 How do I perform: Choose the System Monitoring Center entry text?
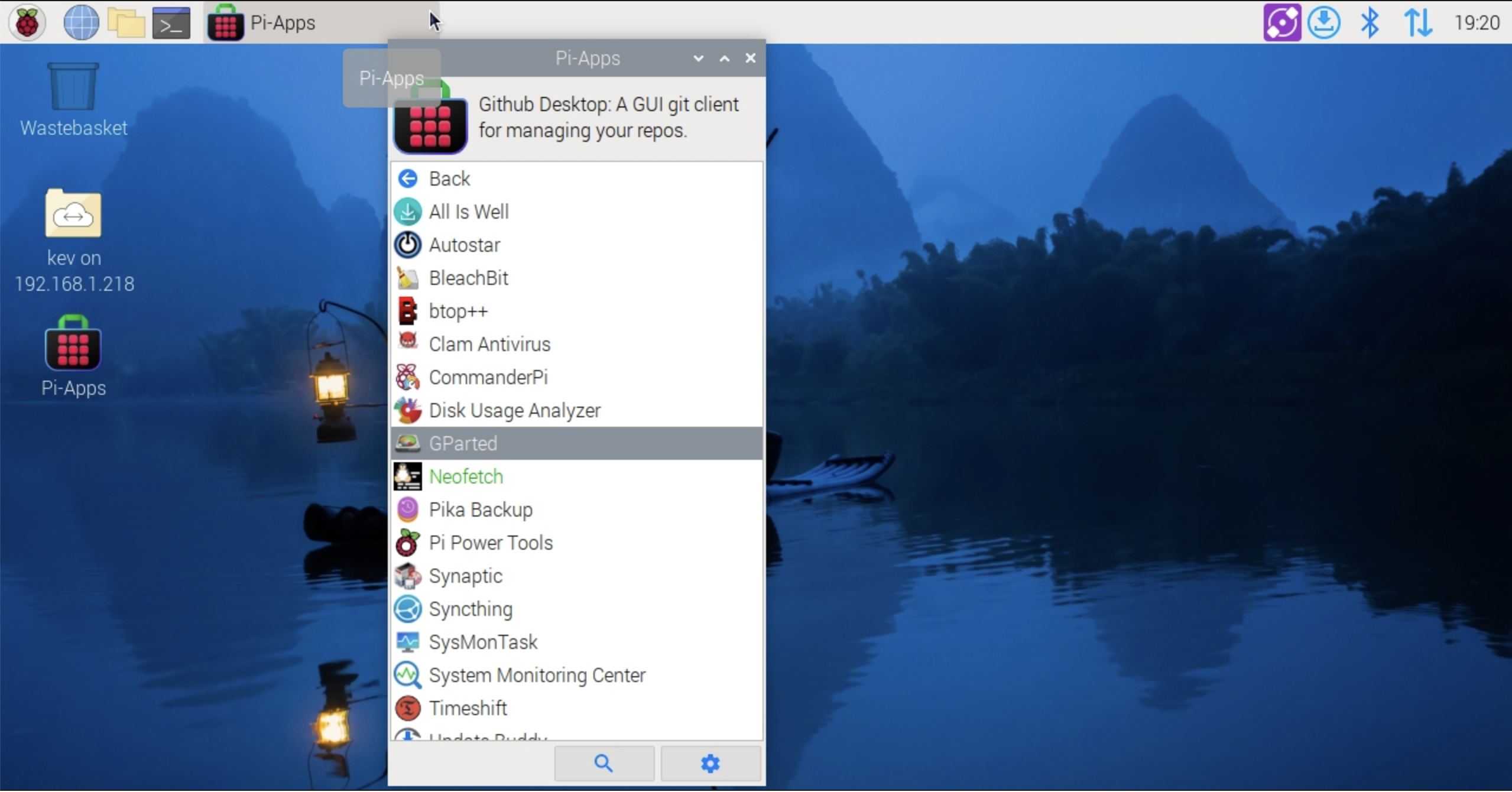(x=537, y=675)
